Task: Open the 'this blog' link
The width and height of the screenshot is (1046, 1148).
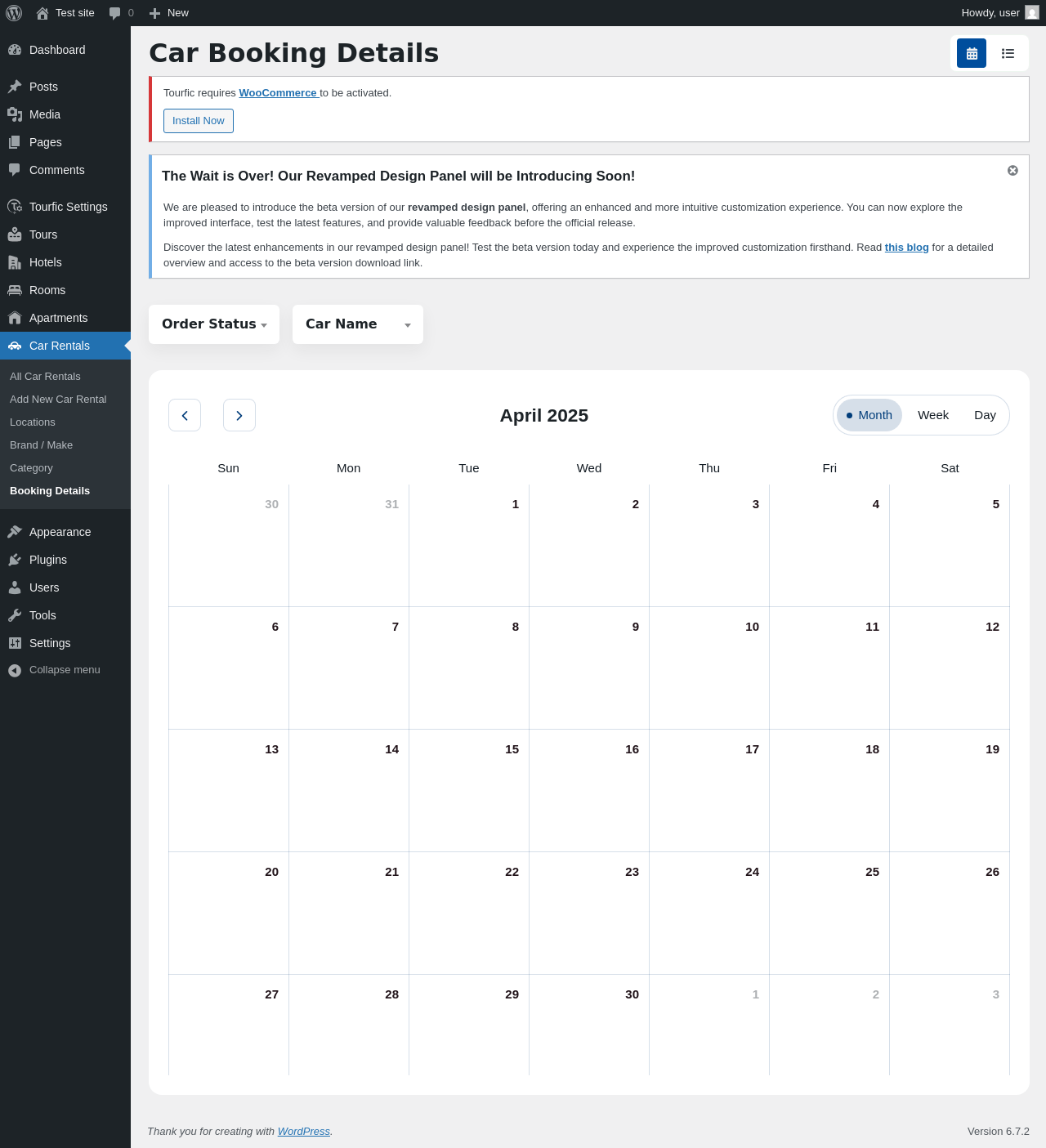Action: coord(906,248)
